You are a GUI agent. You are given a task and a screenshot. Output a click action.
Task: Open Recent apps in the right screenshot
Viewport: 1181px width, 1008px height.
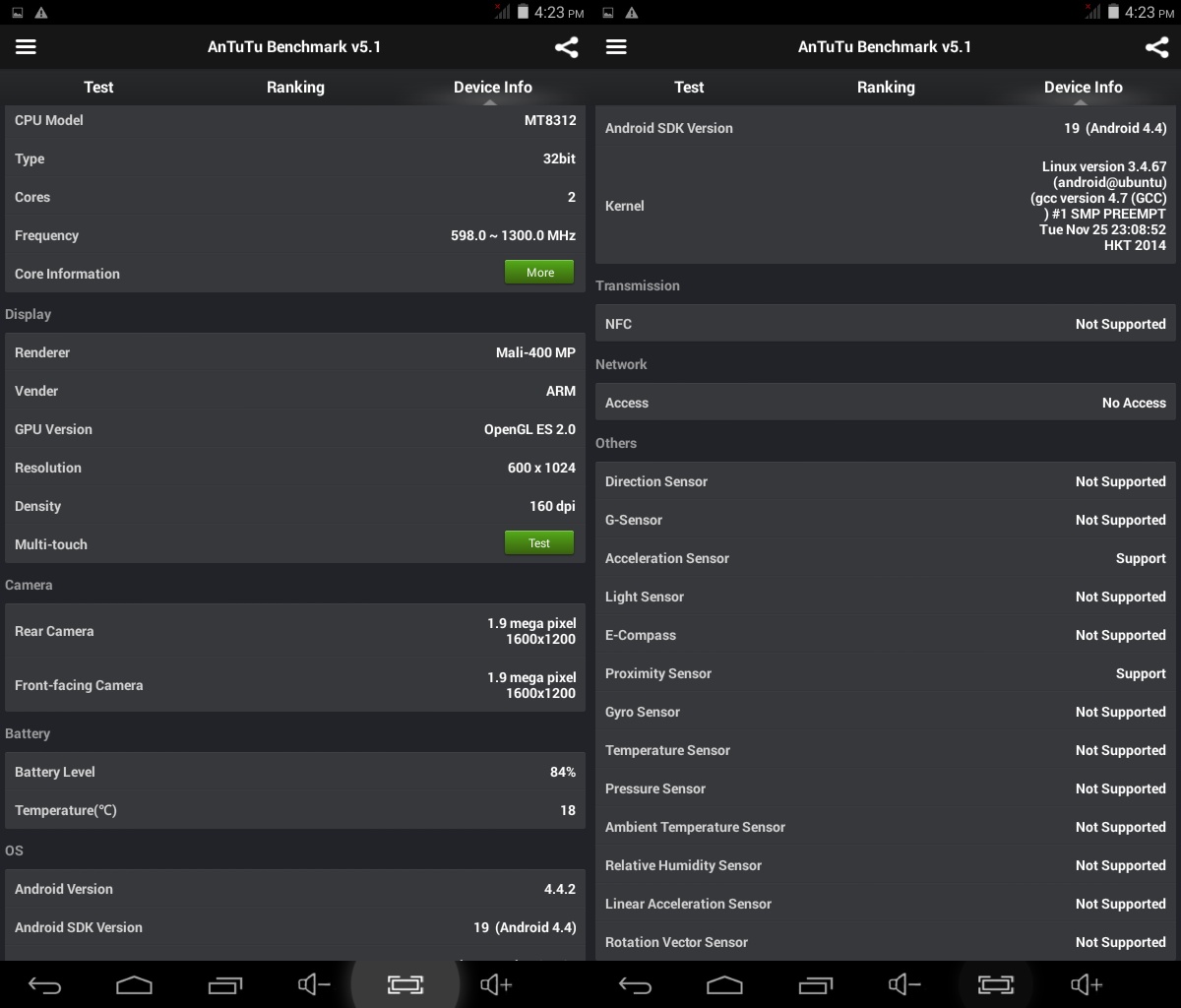click(x=816, y=984)
